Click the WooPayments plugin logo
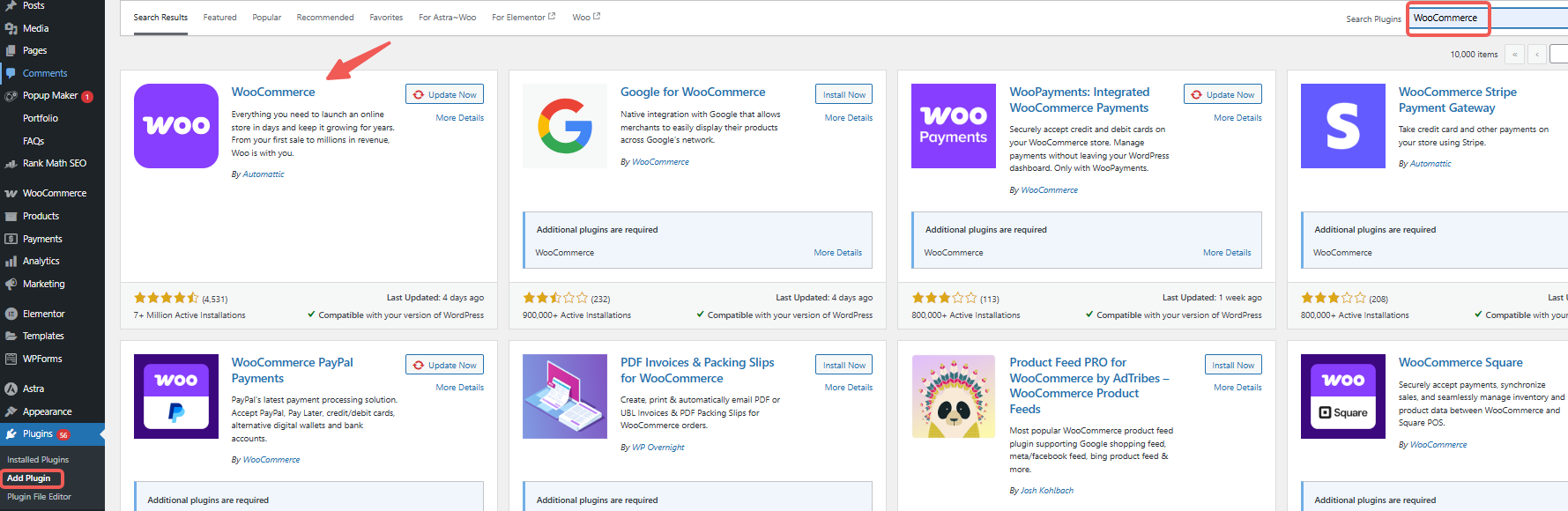Viewport: 1568px width, 511px height. coord(953,126)
